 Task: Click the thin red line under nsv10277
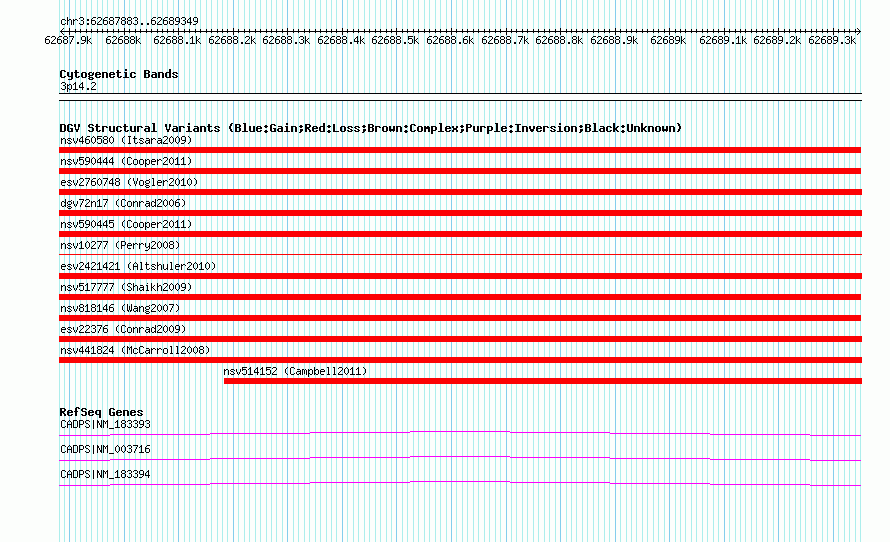tap(460, 255)
